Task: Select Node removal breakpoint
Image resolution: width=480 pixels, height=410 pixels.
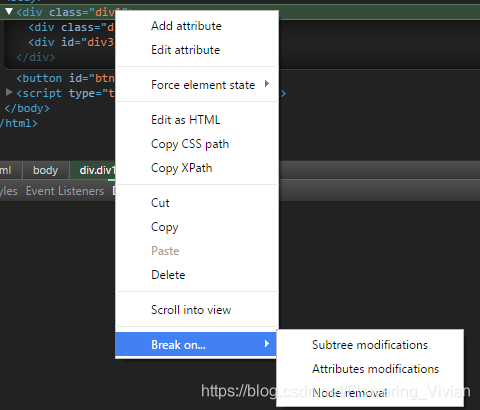Action: 370,393
